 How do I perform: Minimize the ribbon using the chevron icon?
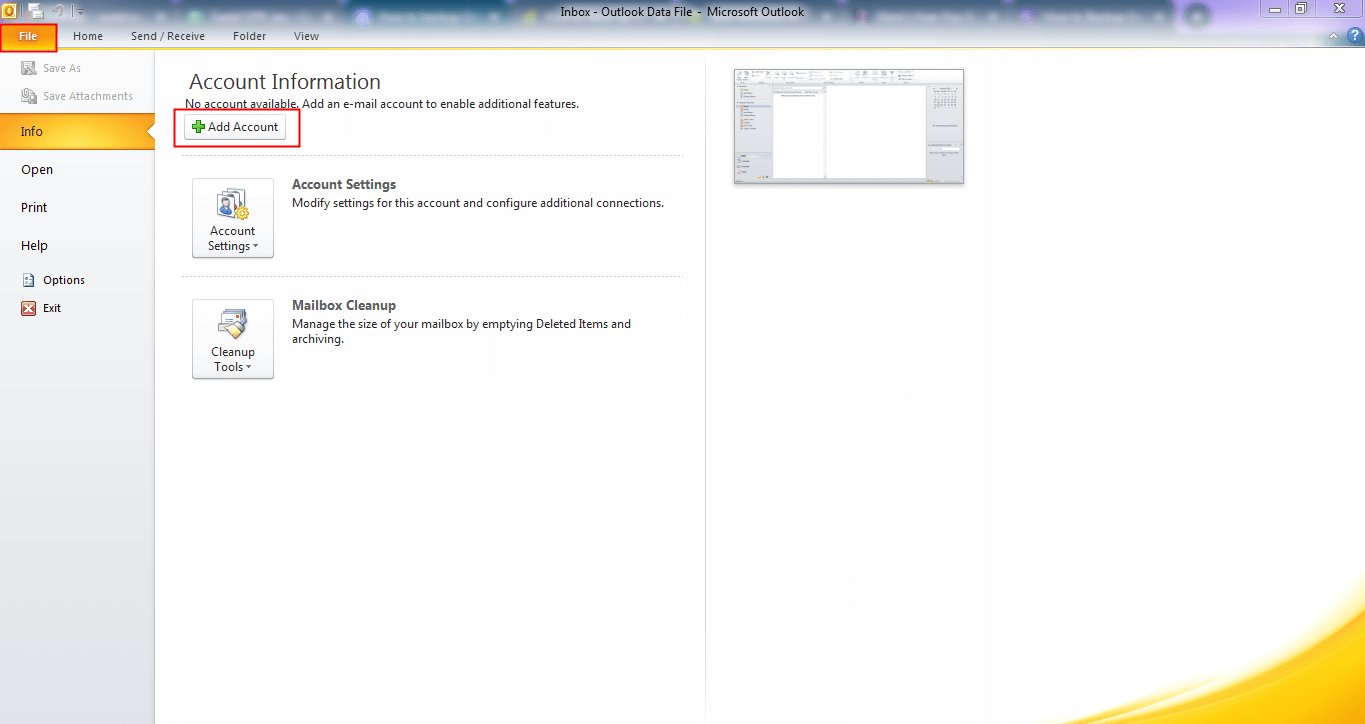[1333, 37]
